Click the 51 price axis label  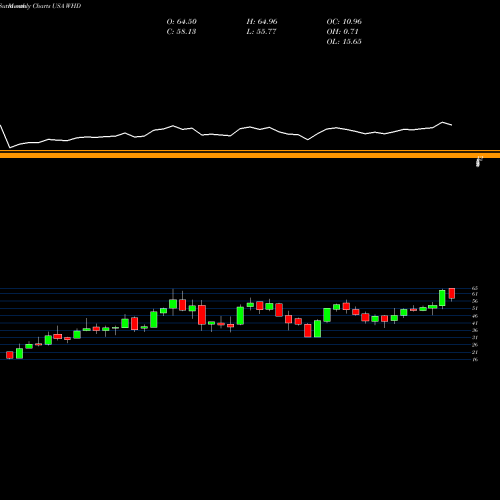[475, 308]
